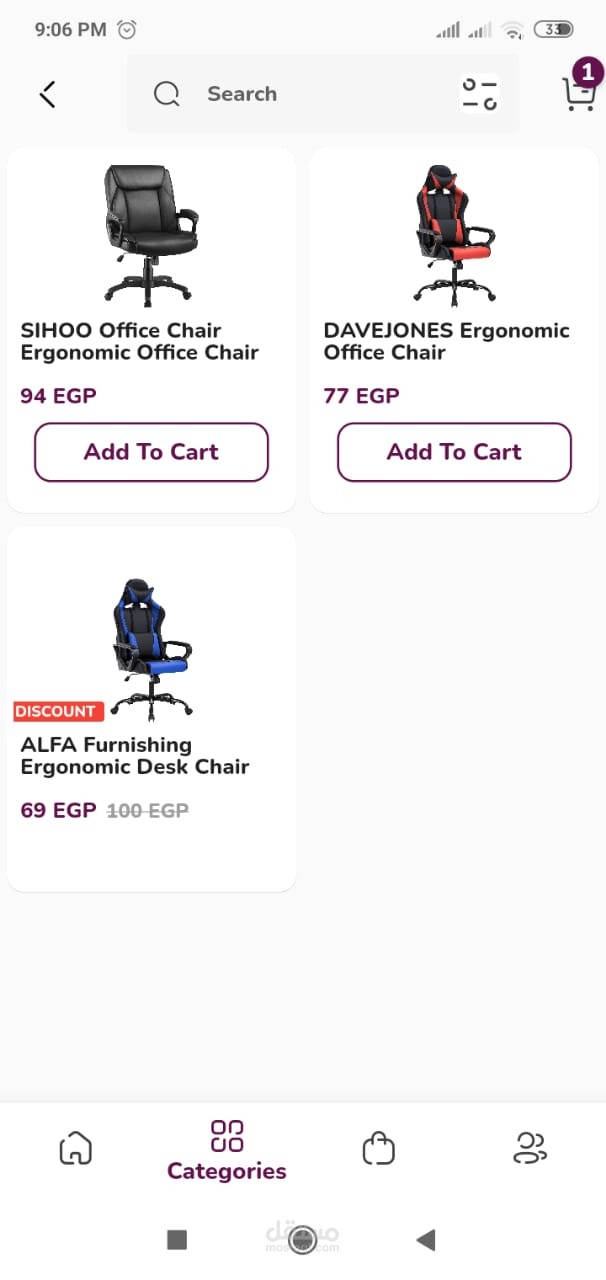
Task: Select the Categories tab
Action: pyautogui.click(x=227, y=1150)
